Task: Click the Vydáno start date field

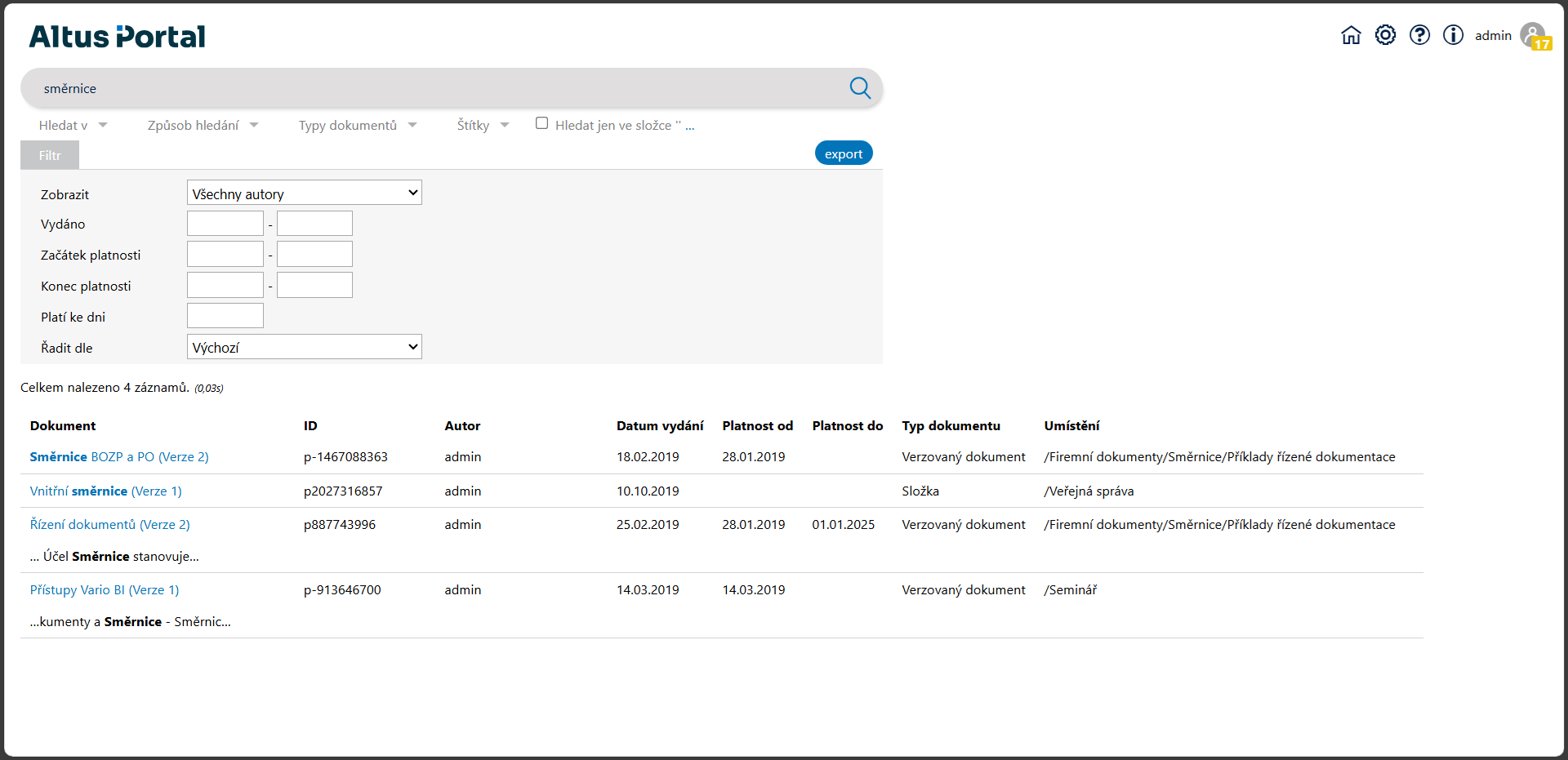Action: point(225,224)
